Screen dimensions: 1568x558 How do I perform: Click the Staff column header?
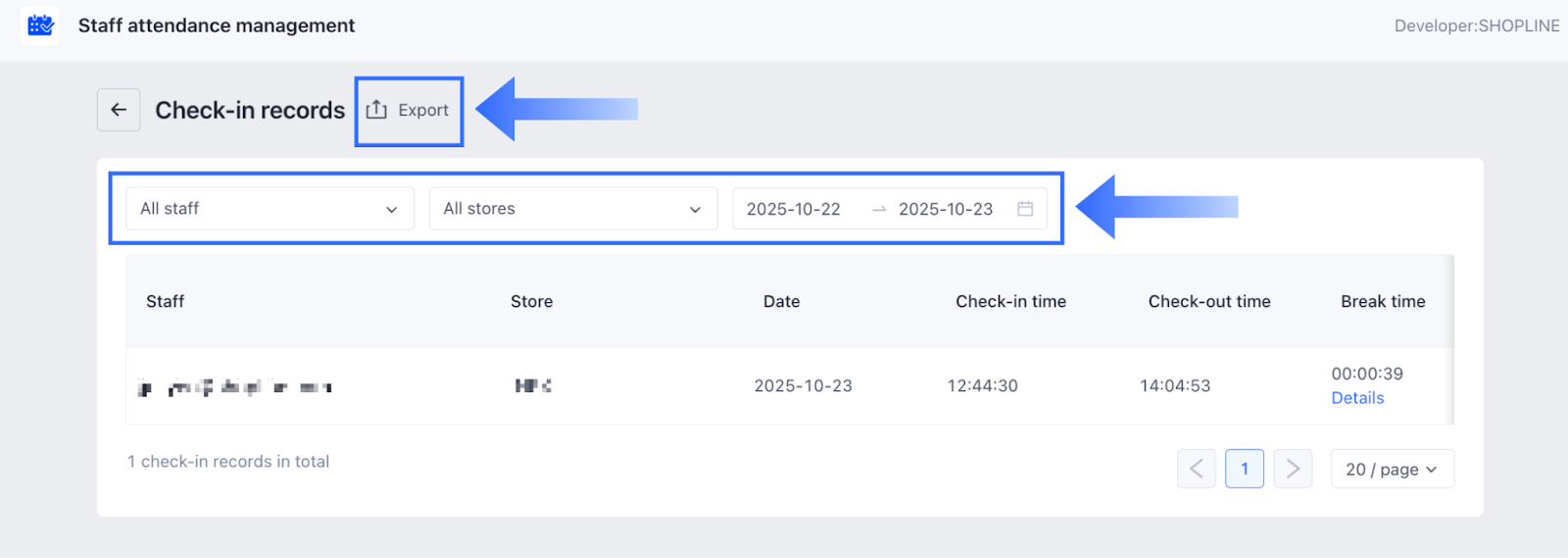pos(165,302)
